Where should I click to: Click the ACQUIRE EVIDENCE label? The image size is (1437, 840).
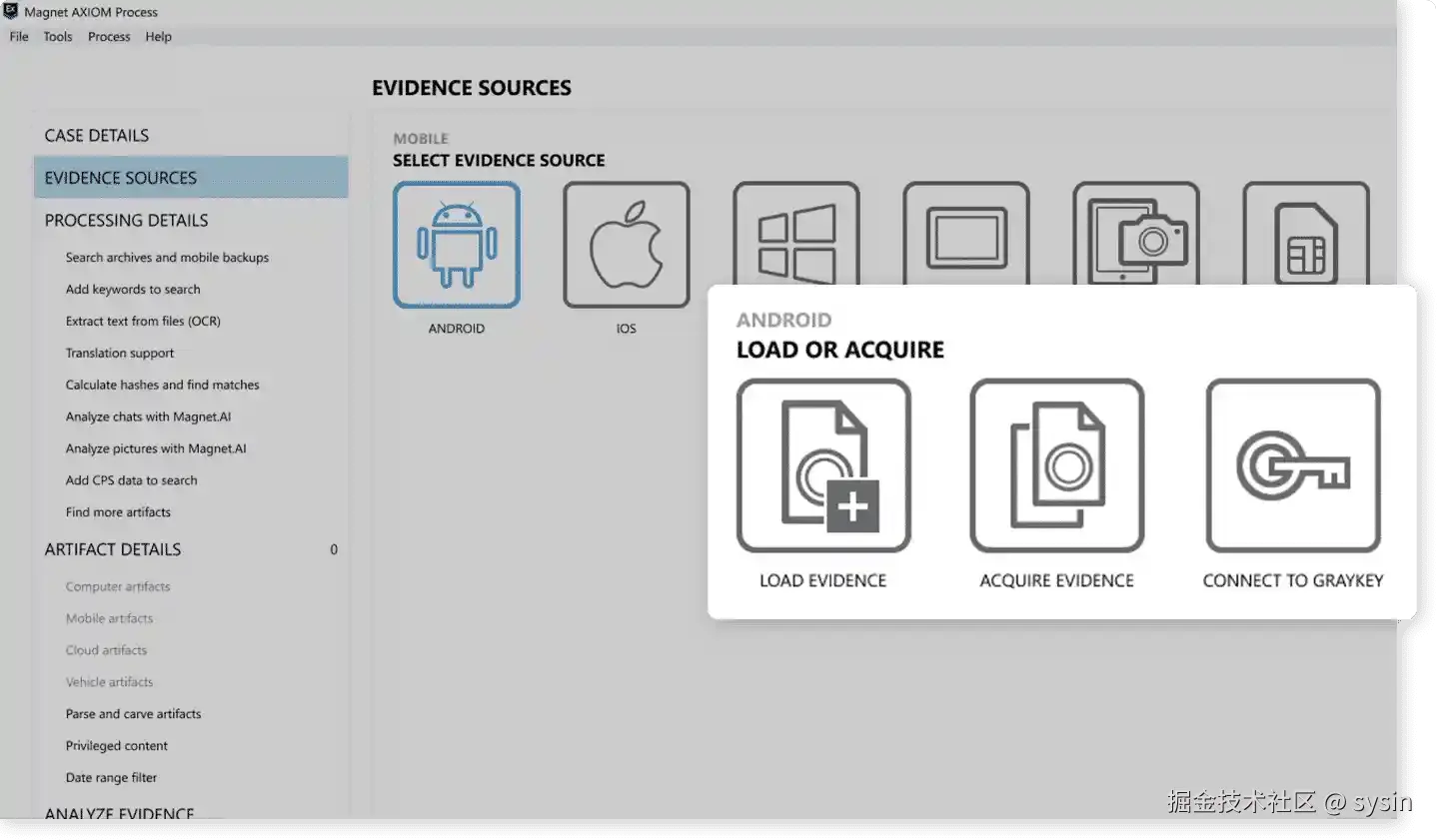tap(1057, 580)
